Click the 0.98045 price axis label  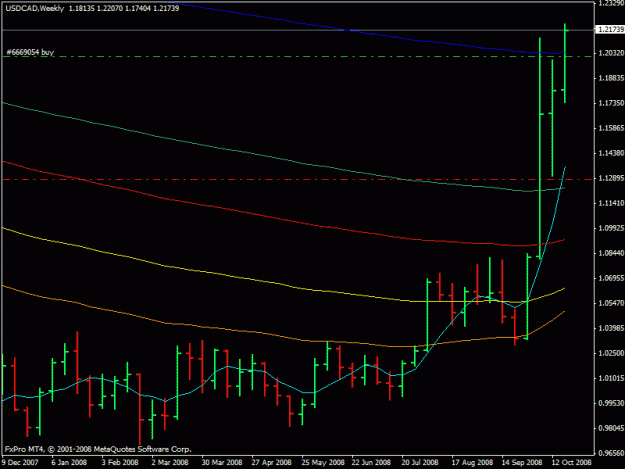(x=611, y=428)
